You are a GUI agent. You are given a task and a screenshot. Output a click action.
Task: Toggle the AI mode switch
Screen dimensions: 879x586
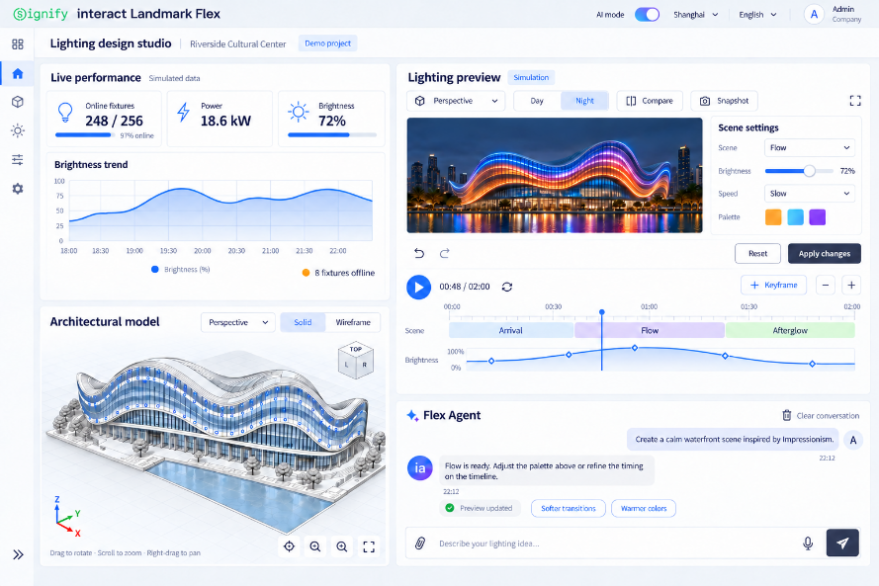pyautogui.click(x=647, y=15)
